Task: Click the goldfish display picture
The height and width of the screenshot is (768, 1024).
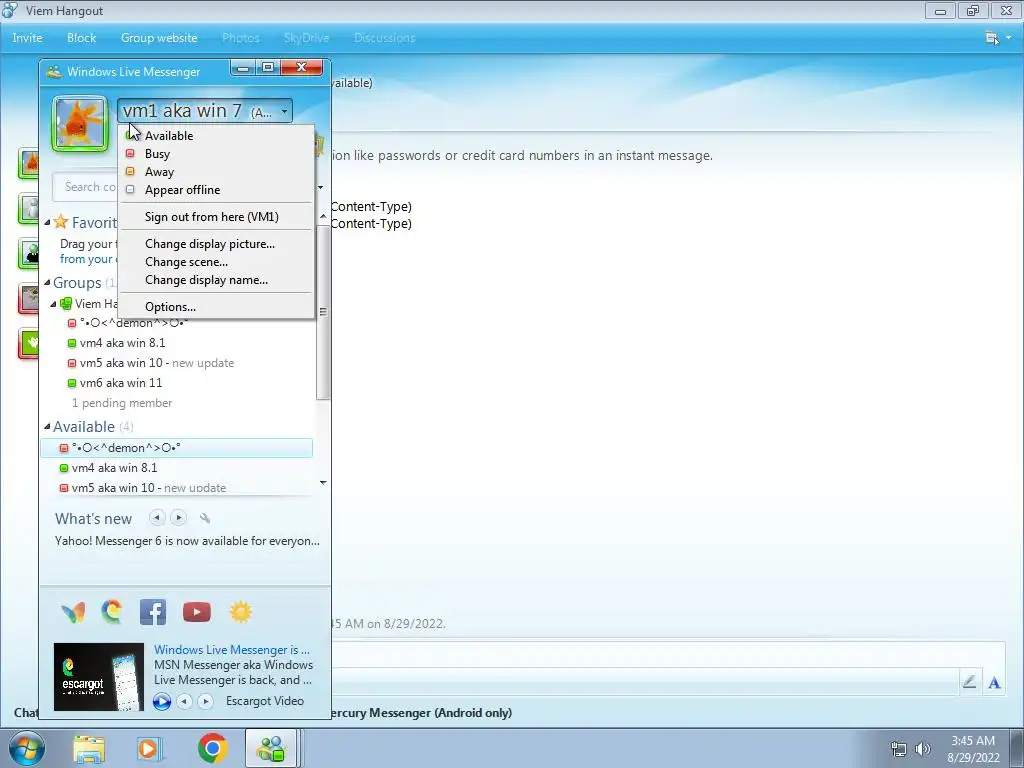Action: 80,123
